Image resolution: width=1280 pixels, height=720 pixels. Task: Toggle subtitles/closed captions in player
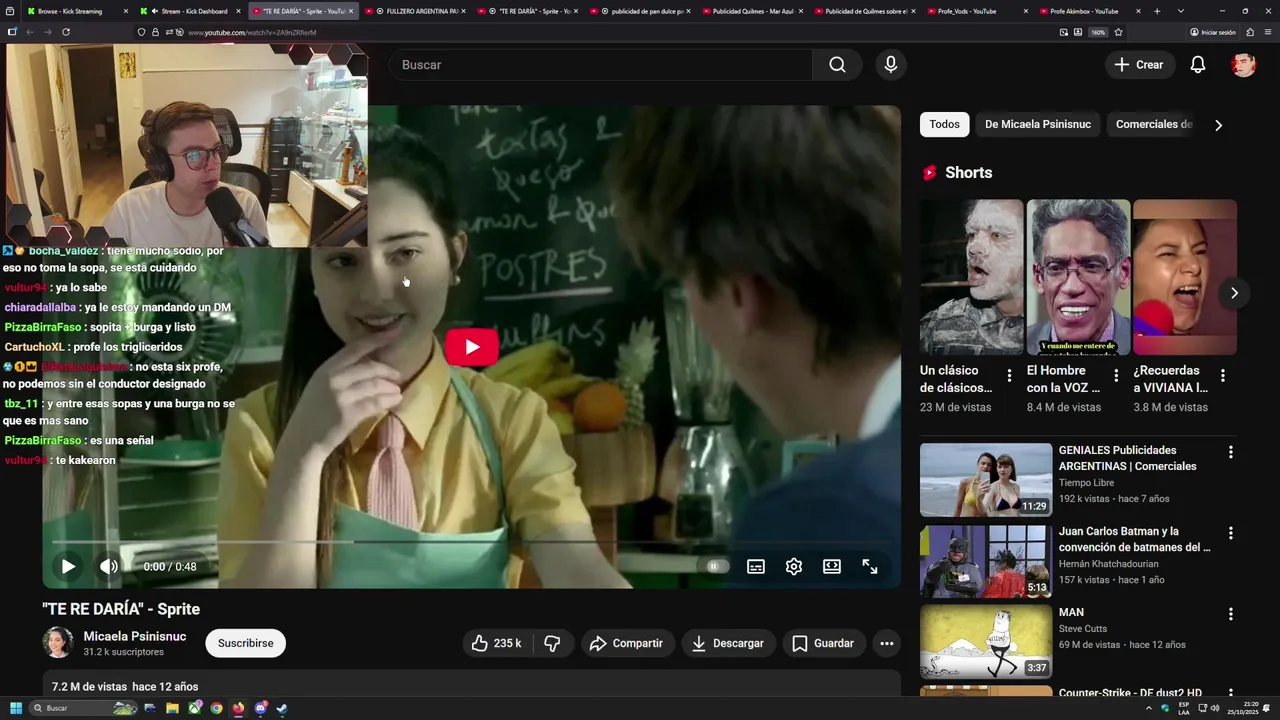coord(756,566)
